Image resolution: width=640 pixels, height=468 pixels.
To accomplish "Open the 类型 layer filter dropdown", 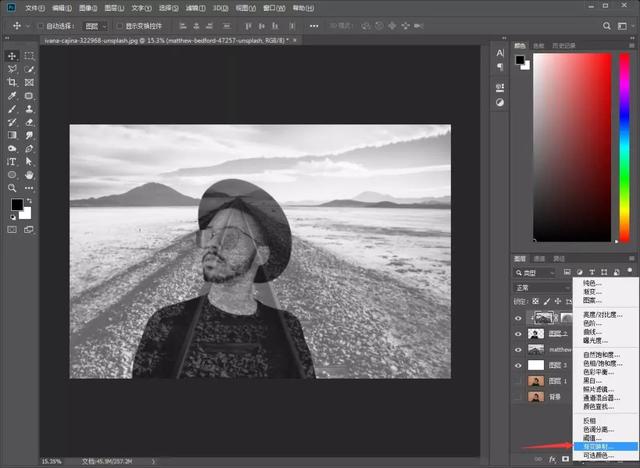I will 535,273.
